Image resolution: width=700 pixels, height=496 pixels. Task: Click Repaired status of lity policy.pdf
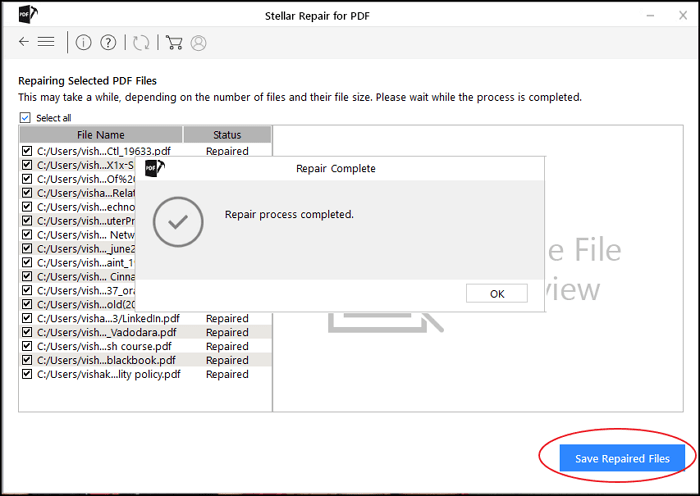click(227, 375)
